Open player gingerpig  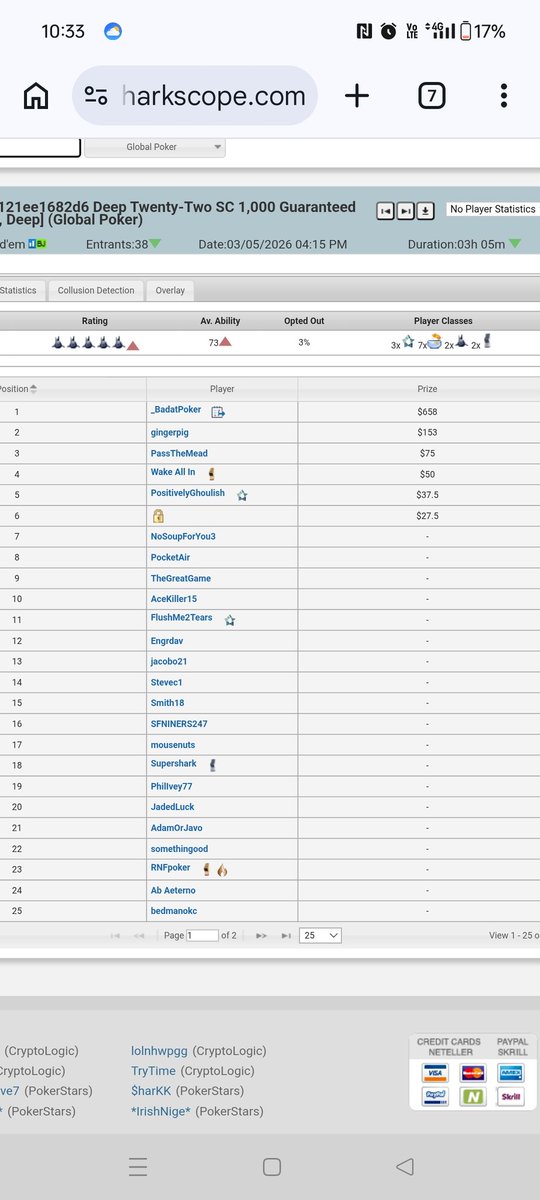[169, 432]
